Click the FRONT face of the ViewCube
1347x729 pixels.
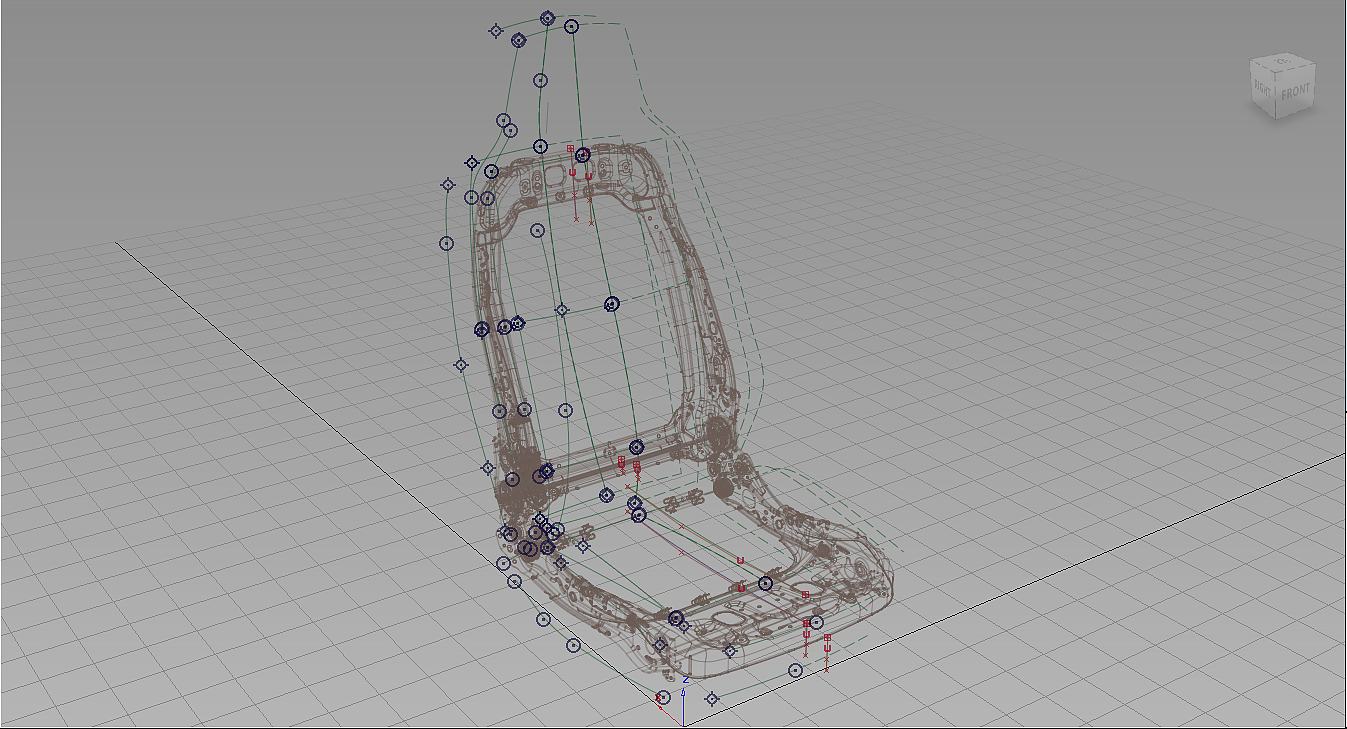[1296, 92]
